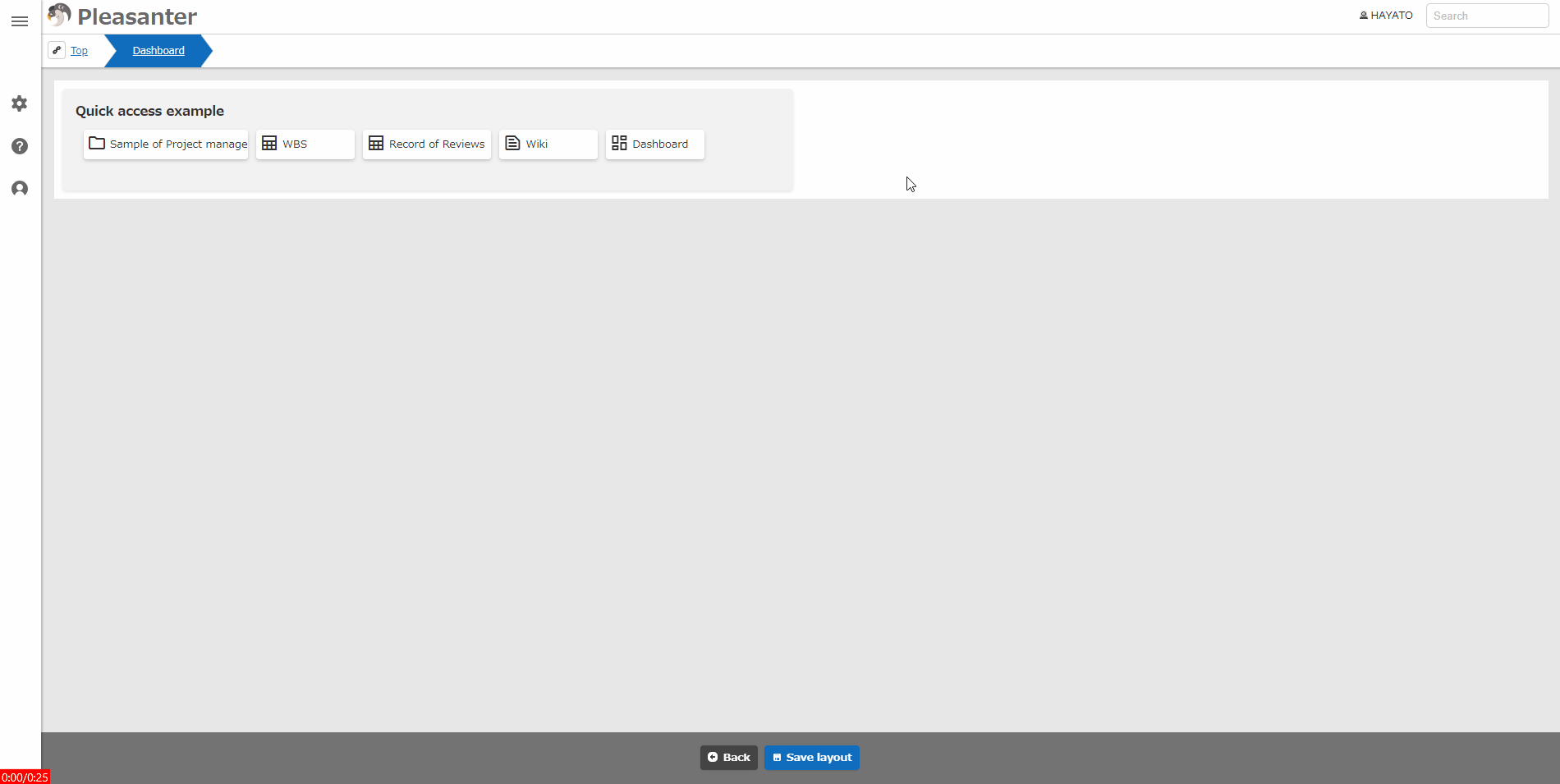Open the user account icon in sidebar
The image size is (1560, 784).
(20, 189)
